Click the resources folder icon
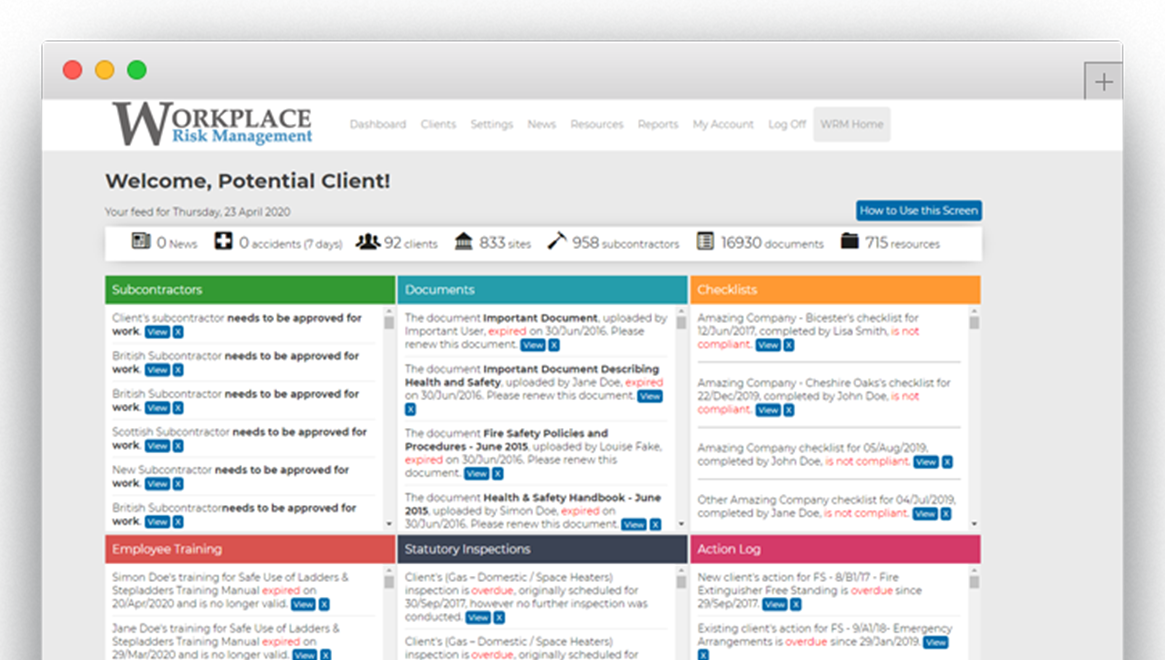The image size is (1165, 660). click(850, 242)
